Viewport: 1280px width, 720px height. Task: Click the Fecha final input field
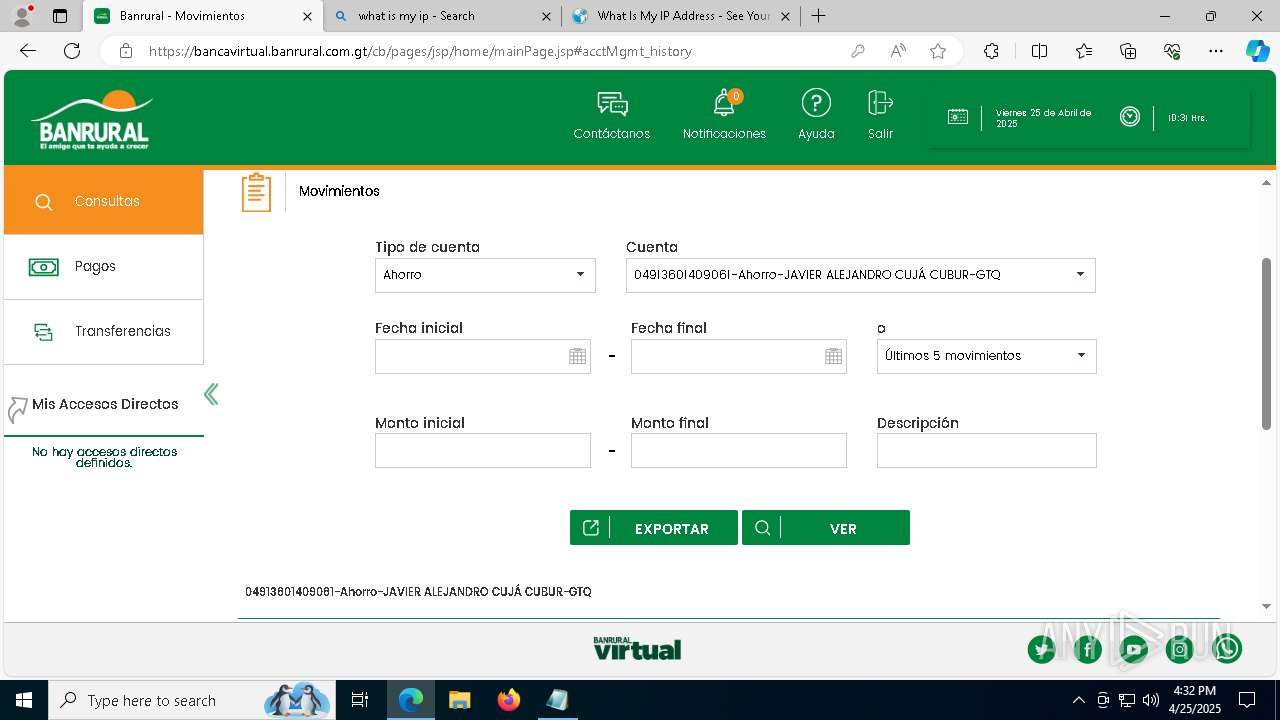click(738, 356)
